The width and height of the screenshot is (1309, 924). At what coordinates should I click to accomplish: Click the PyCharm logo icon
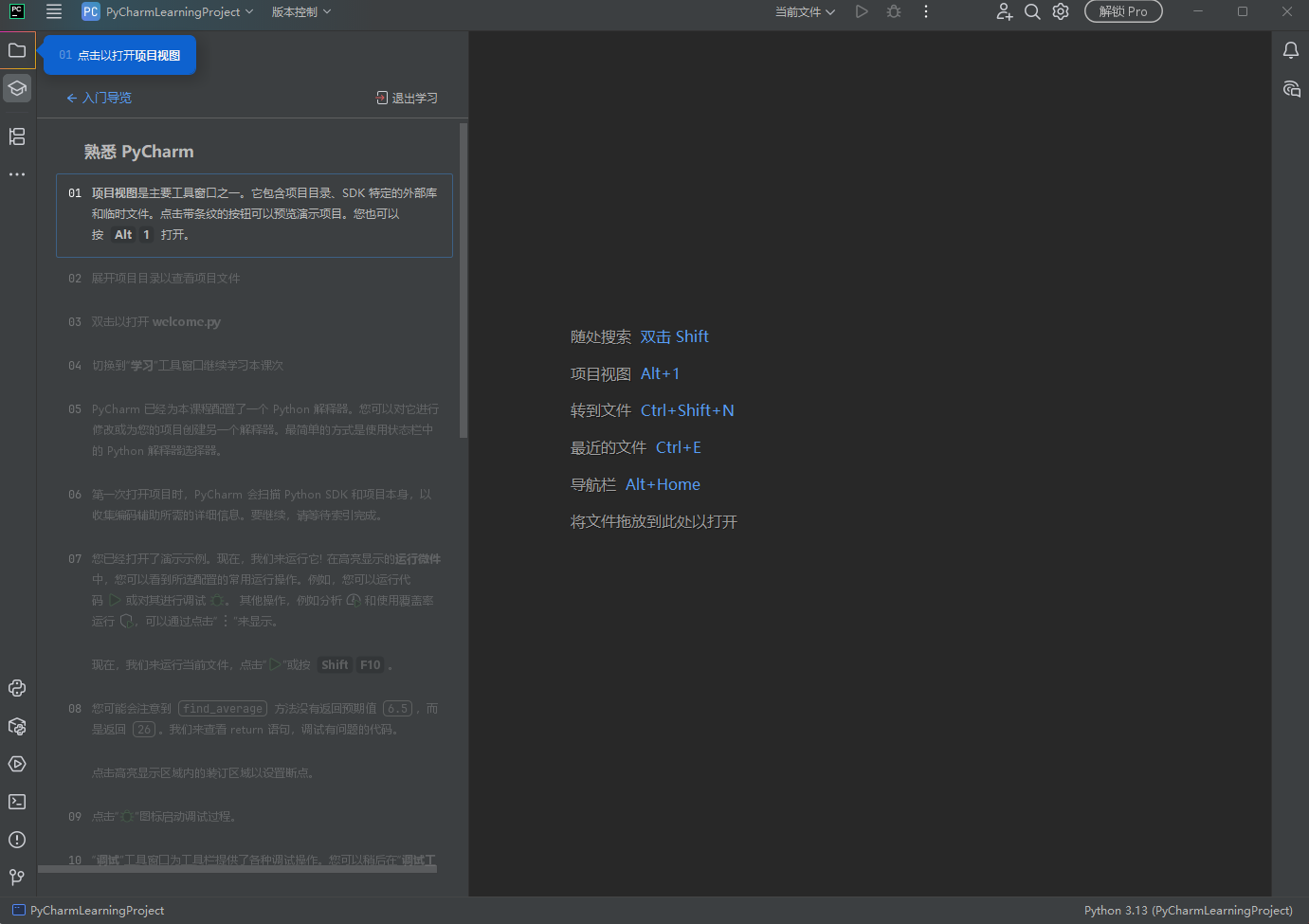pyautogui.click(x=17, y=12)
